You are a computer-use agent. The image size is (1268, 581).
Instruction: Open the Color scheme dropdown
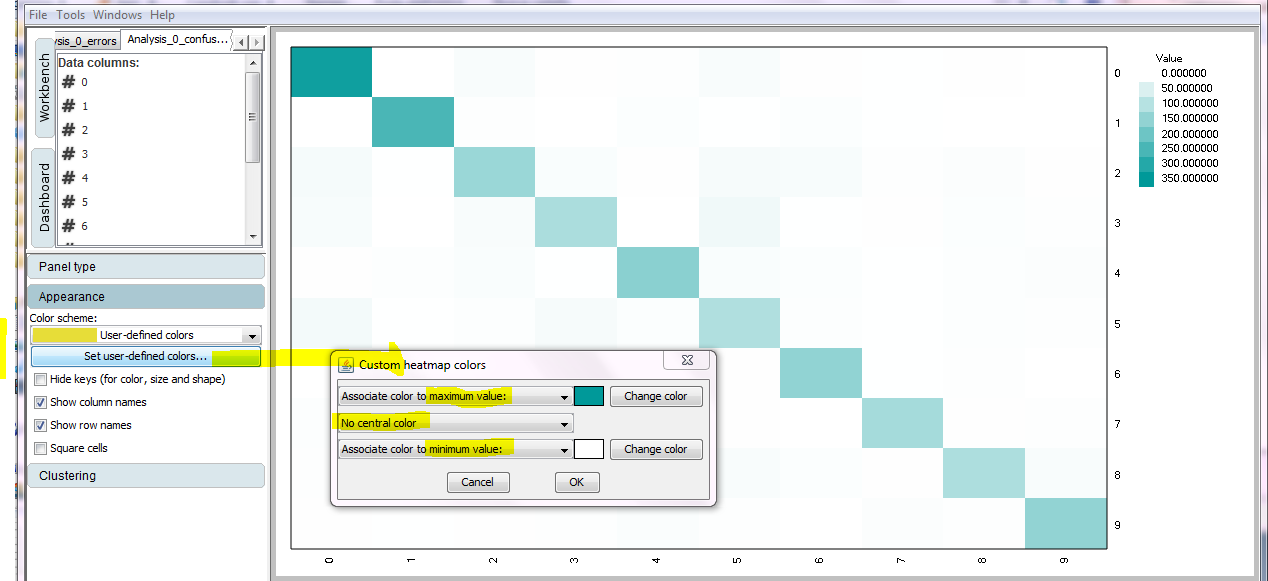pos(252,336)
